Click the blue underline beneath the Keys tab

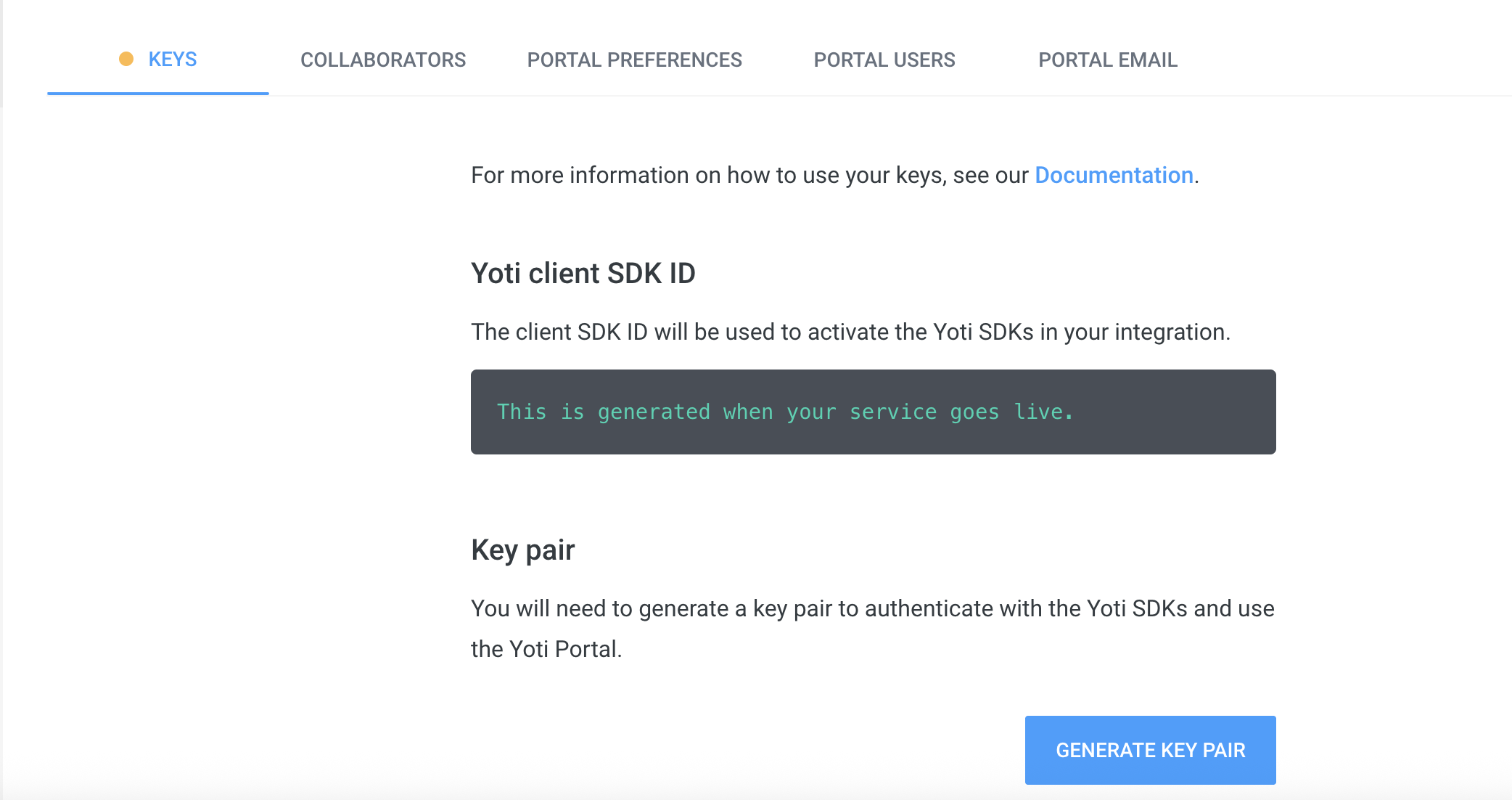coord(157,93)
